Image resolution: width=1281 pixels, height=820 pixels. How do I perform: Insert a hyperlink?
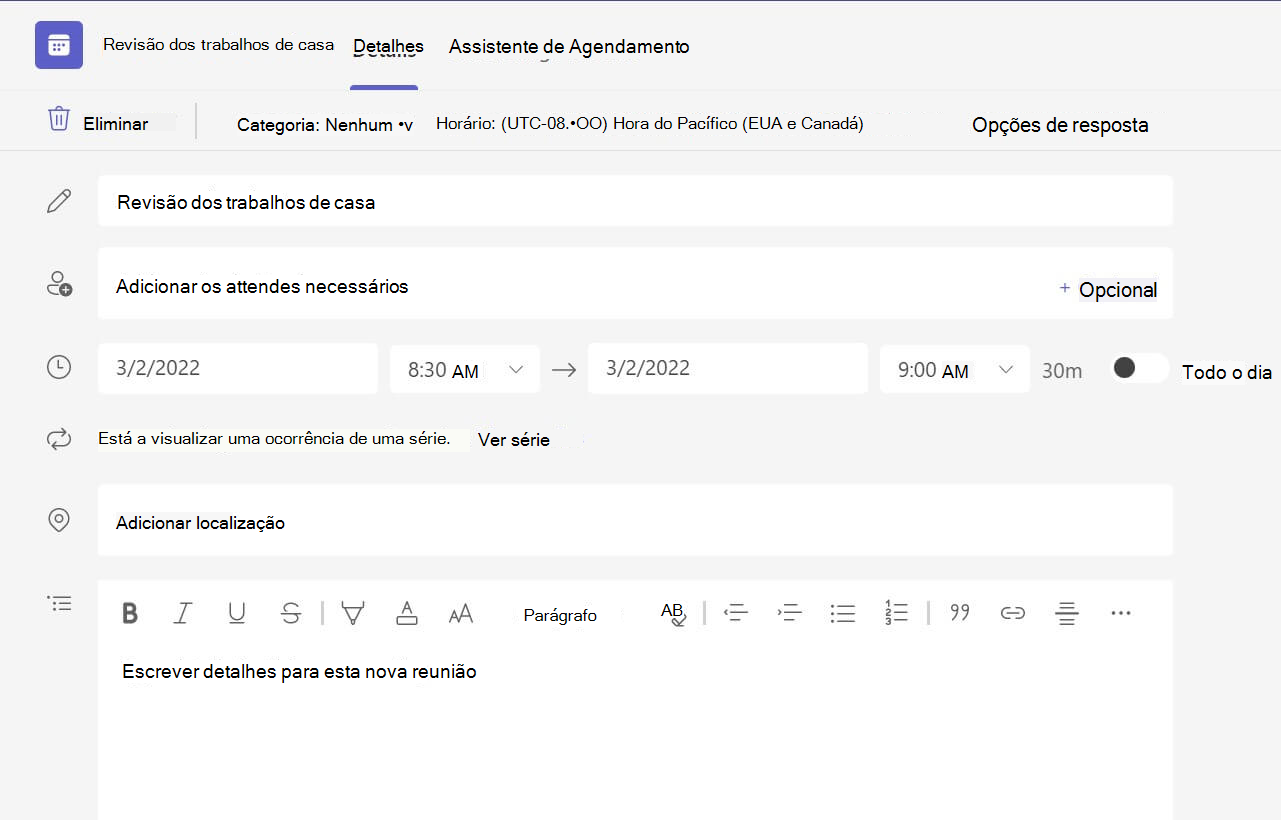pos(1013,613)
